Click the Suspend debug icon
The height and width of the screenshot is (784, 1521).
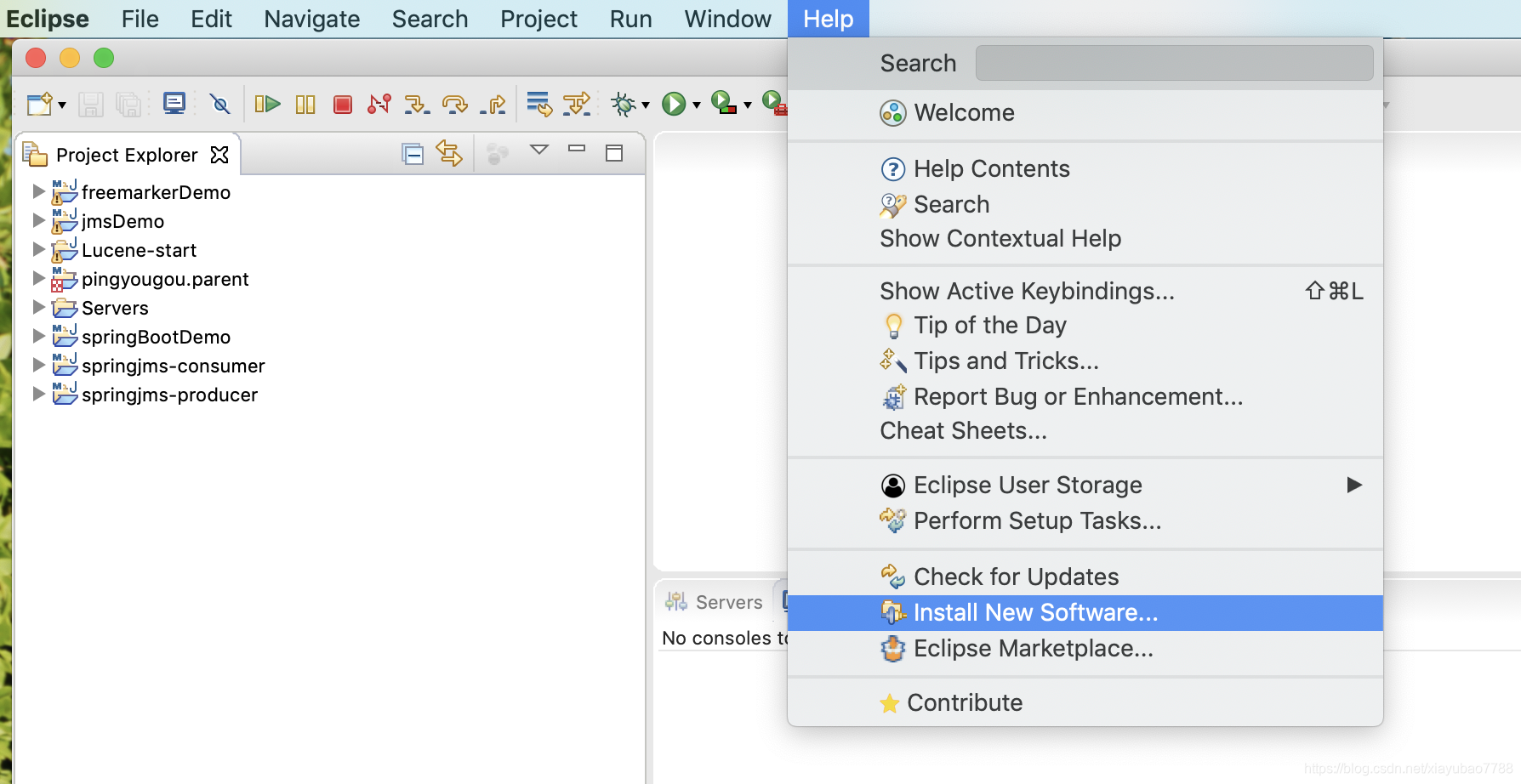pyautogui.click(x=305, y=105)
